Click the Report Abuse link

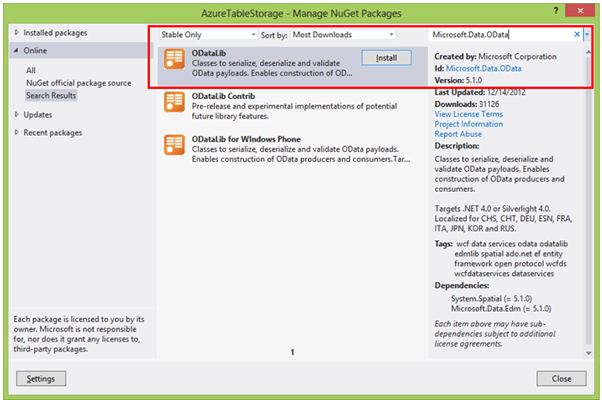click(x=459, y=134)
